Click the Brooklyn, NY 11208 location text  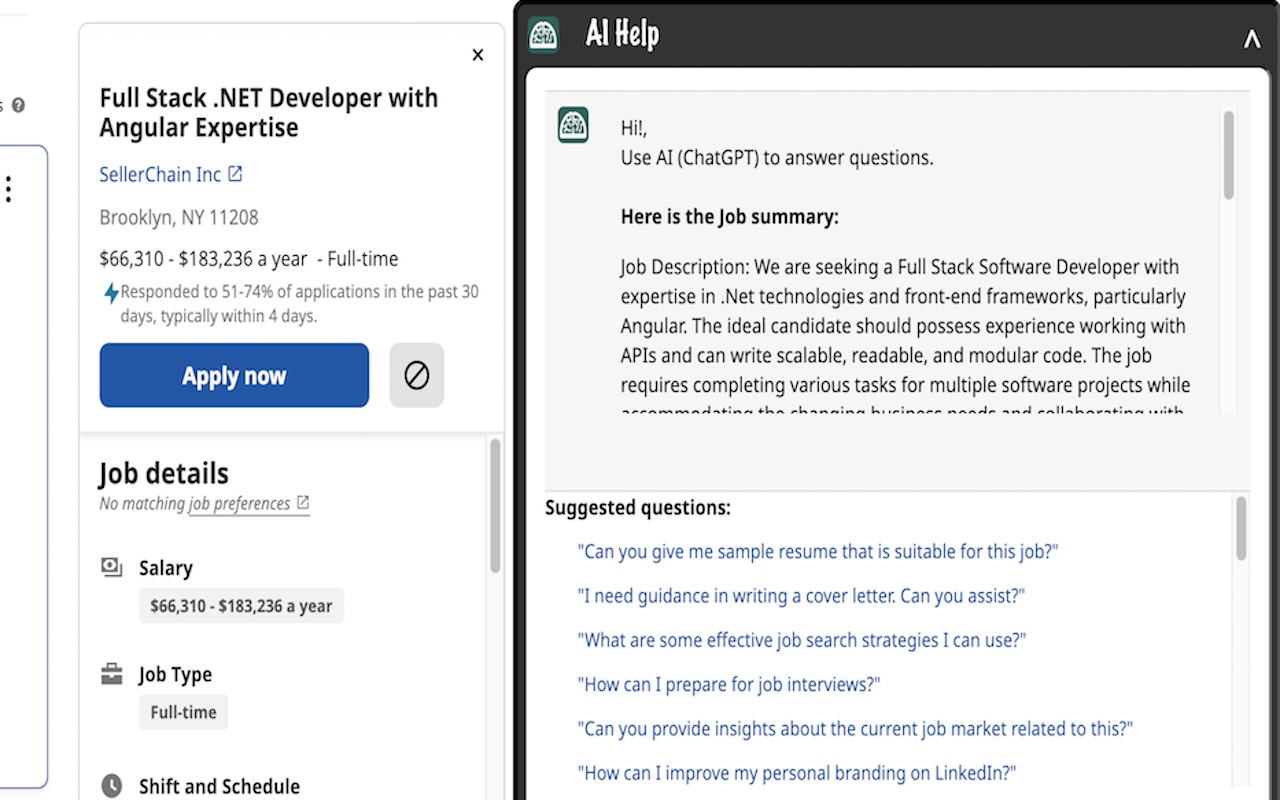pyautogui.click(x=179, y=217)
